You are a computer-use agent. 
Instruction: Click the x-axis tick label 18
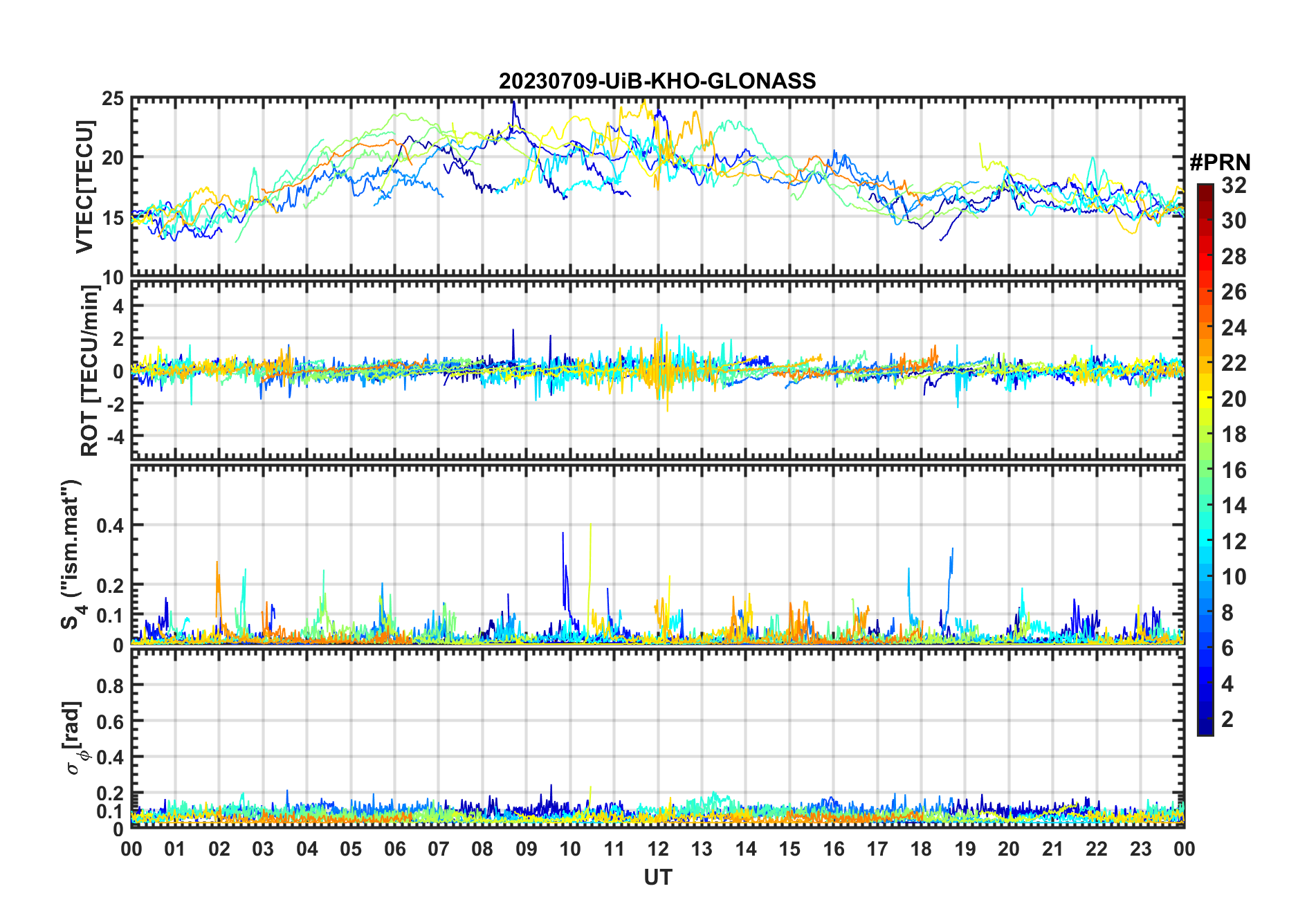pos(921,849)
